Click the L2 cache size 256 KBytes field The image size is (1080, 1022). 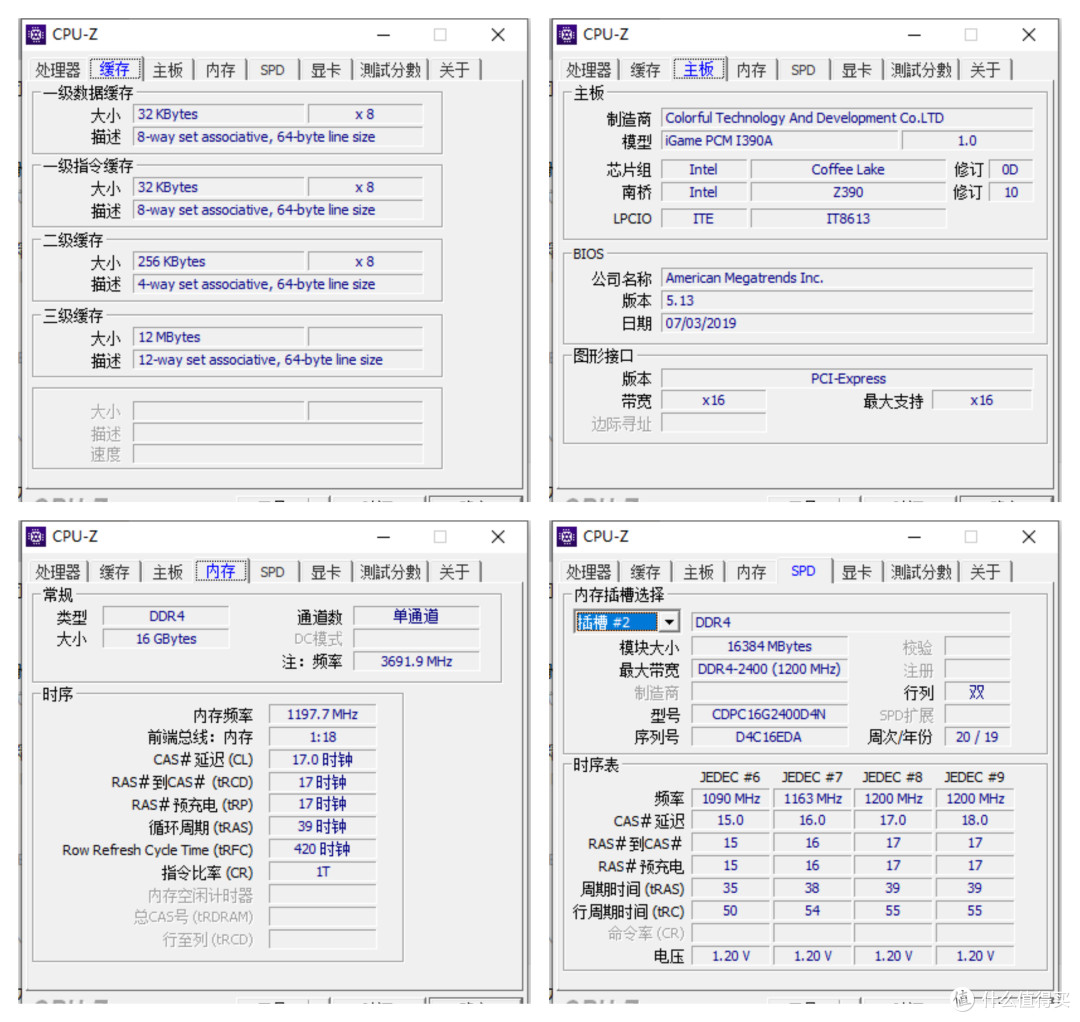pos(218,262)
